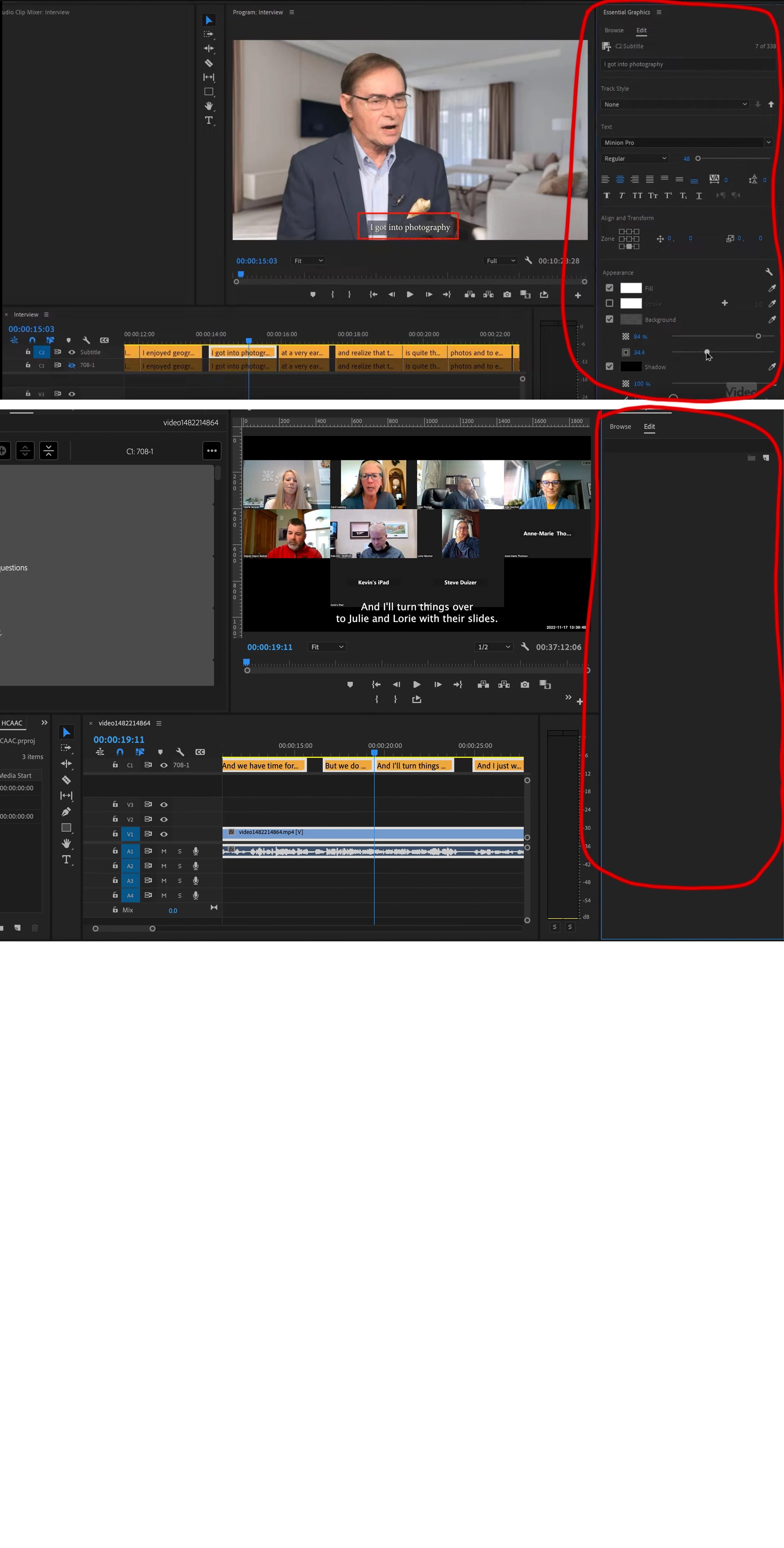Click the three-dots button beside C1: 708-1
Viewport: 784px width, 1548px height.
click(211, 451)
